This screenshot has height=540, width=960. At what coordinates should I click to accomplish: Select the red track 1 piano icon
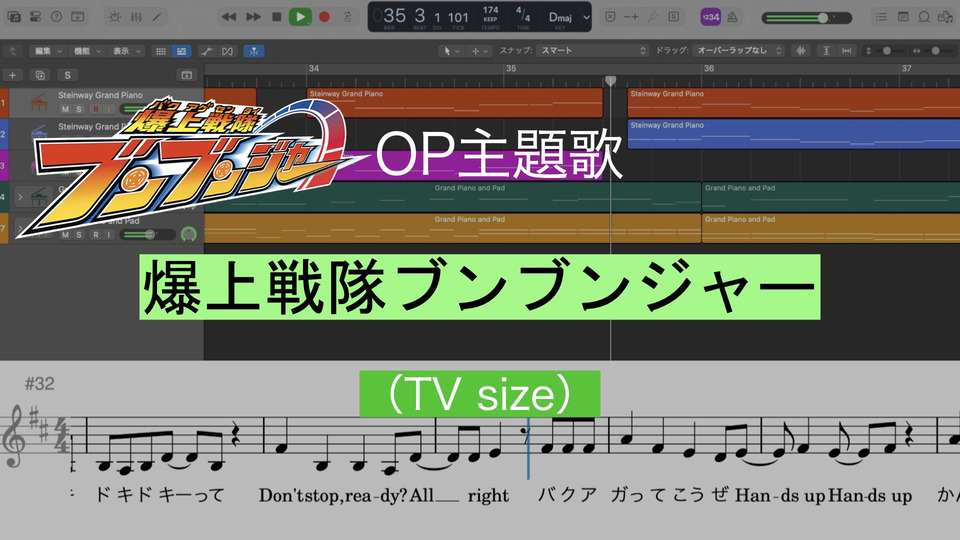[x=39, y=102]
